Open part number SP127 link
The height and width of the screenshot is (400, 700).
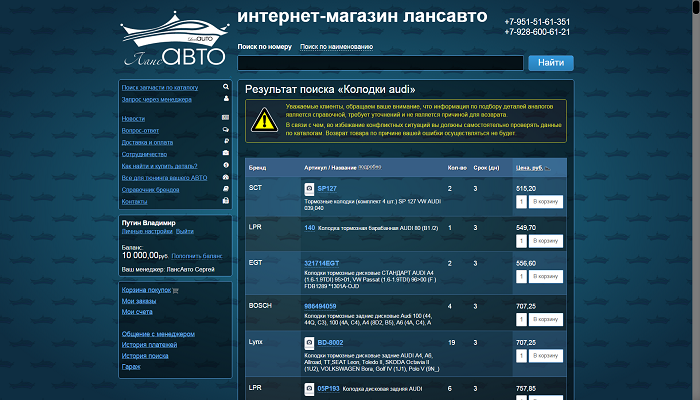[327, 188]
